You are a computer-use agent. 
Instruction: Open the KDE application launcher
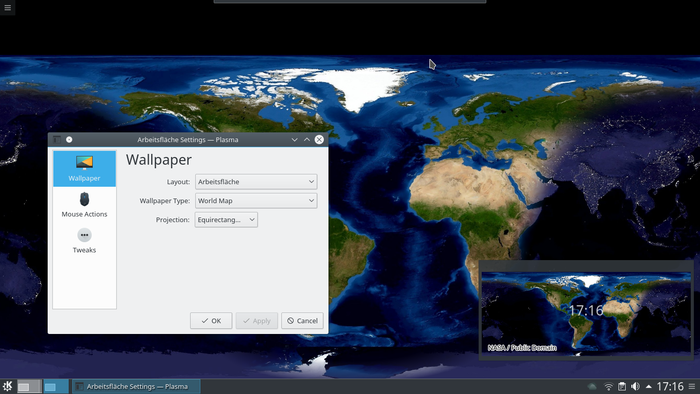8,386
